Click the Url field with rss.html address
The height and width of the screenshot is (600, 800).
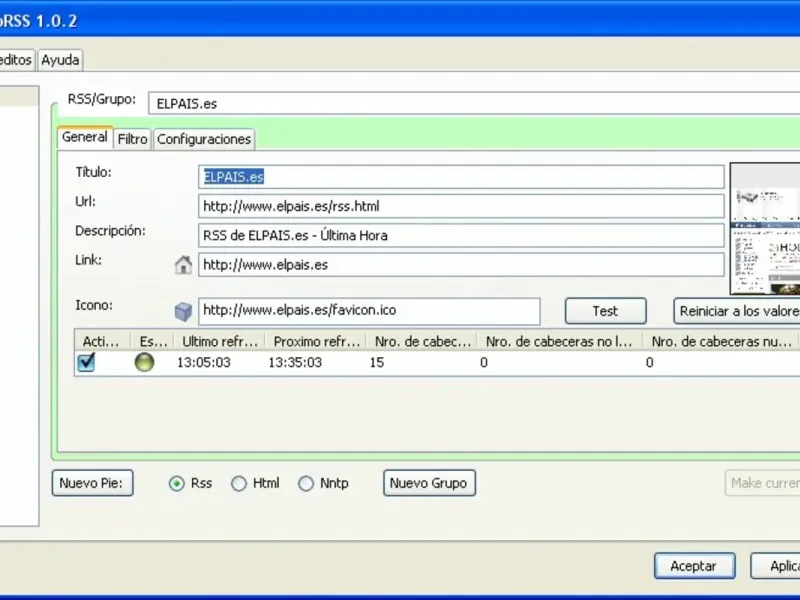coord(461,206)
